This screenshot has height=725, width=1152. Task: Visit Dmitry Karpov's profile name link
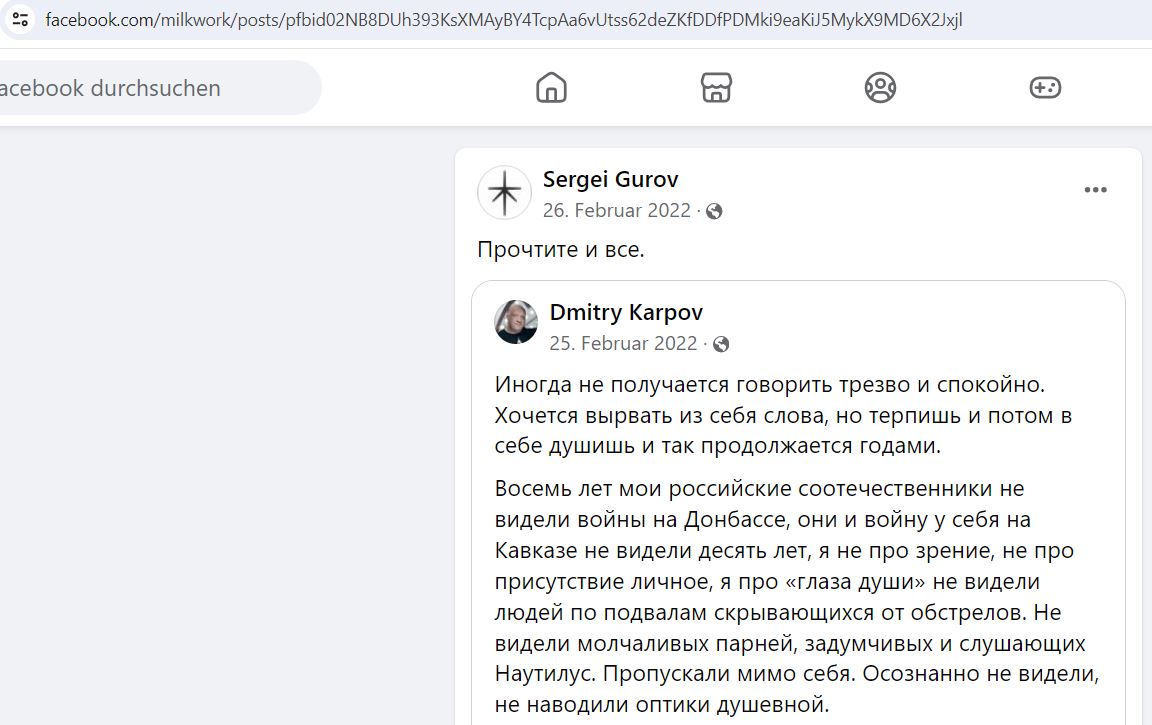[x=626, y=312]
